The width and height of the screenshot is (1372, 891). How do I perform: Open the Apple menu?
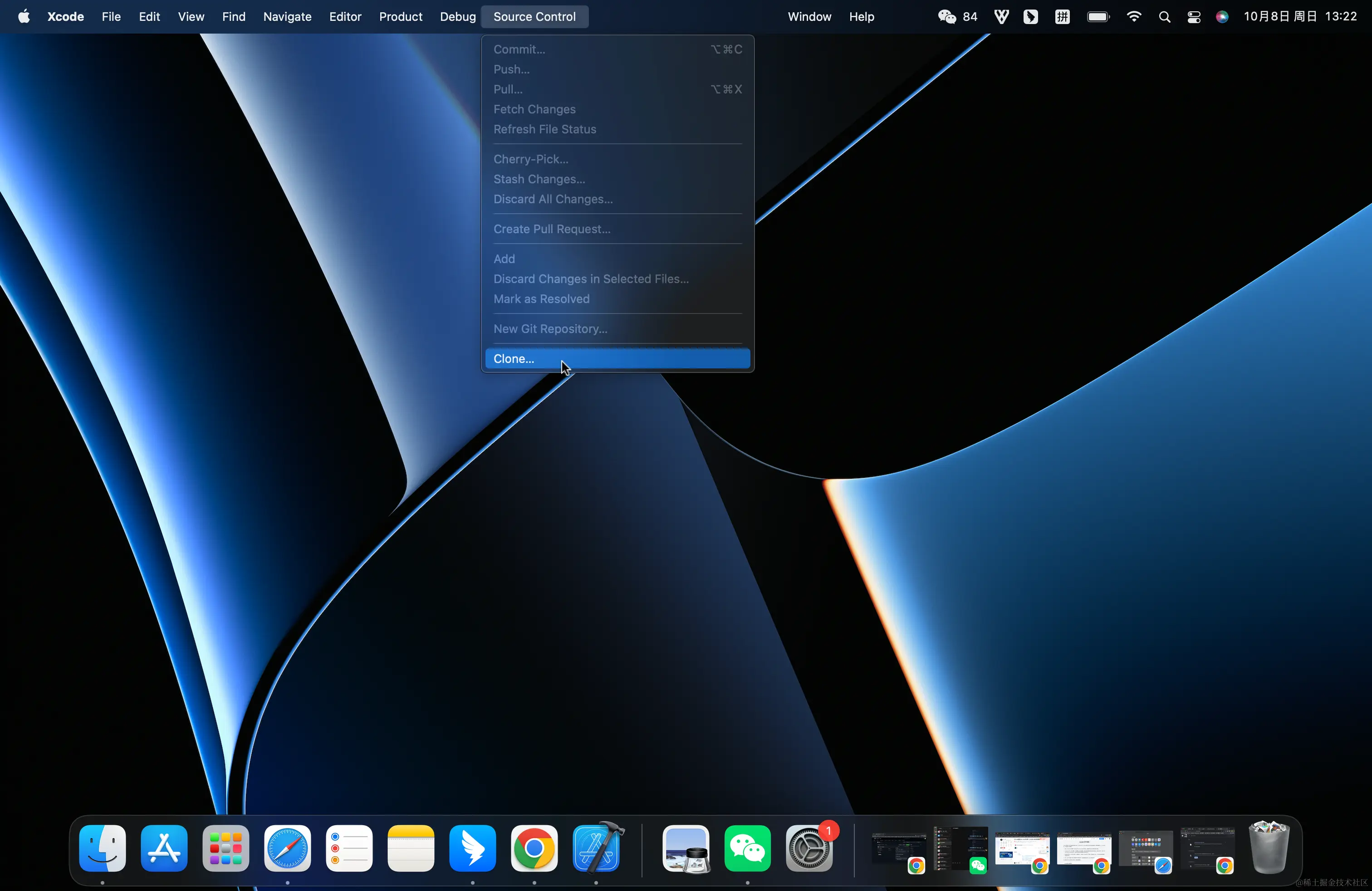[x=24, y=17]
